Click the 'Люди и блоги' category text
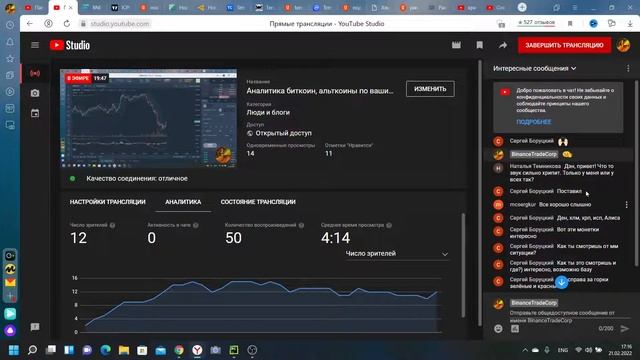This screenshot has height=360, width=640. (x=268, y=112)
